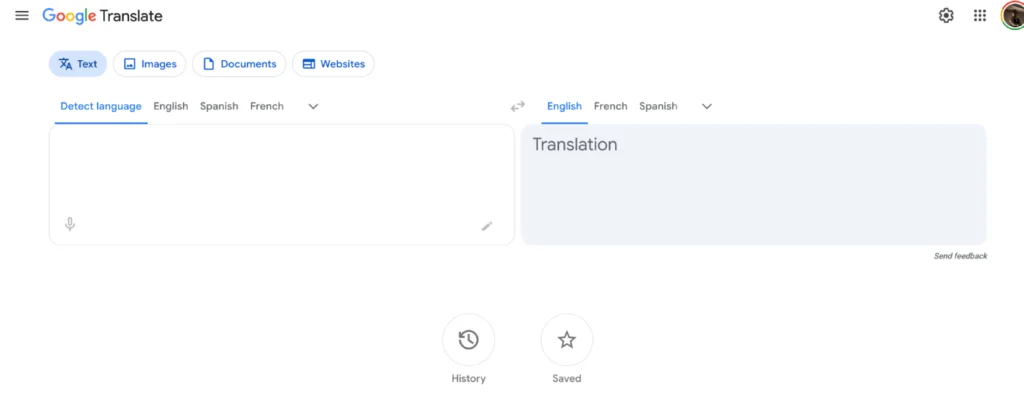Switch to Images translation mode
The height and width of the screenshot is (403, 1024).
coord(150,64)
